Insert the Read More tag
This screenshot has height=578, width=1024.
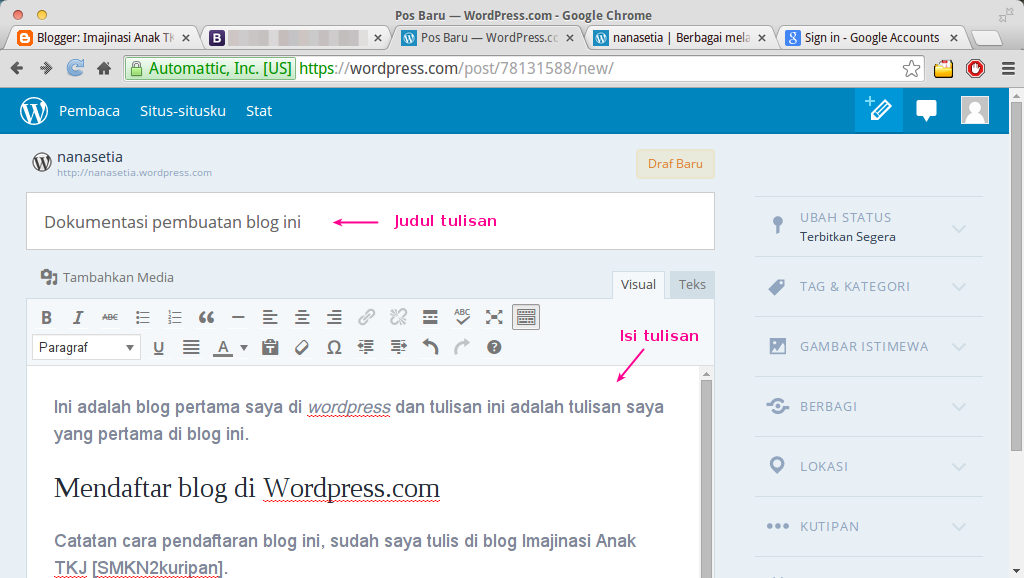[x=430, y=317]
